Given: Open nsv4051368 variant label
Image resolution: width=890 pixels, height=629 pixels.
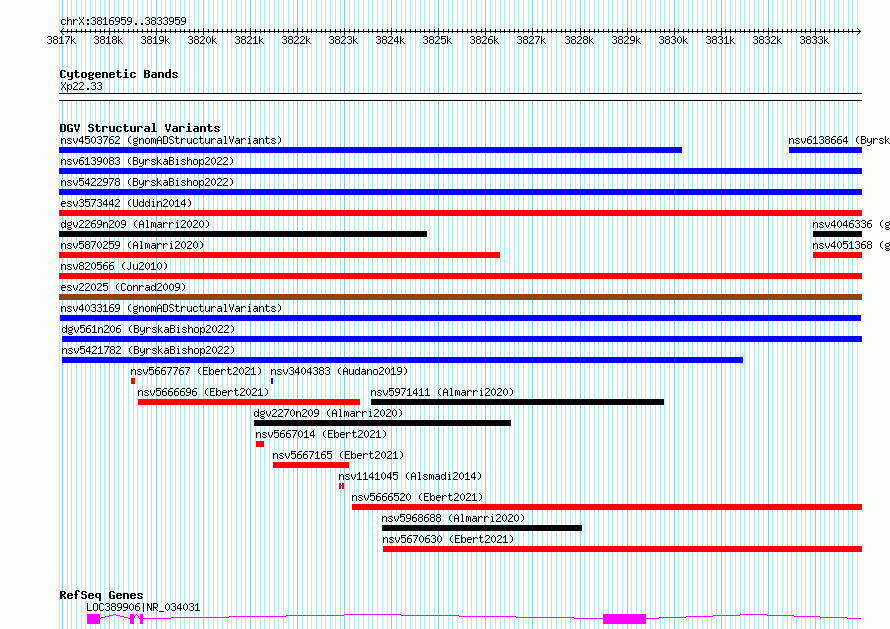Looking at the screenshot, I should tap(851, 245).
